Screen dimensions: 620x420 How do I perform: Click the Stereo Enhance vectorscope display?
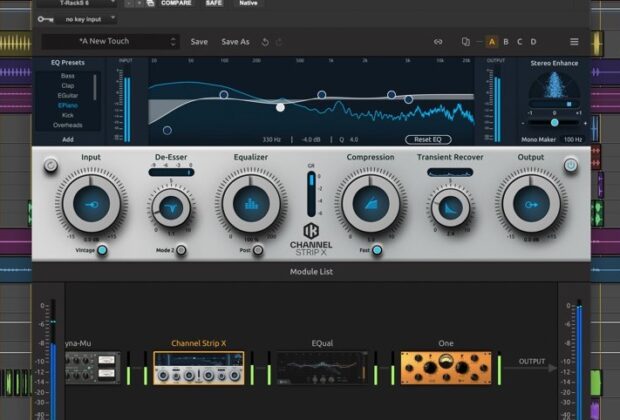(554, 85)
